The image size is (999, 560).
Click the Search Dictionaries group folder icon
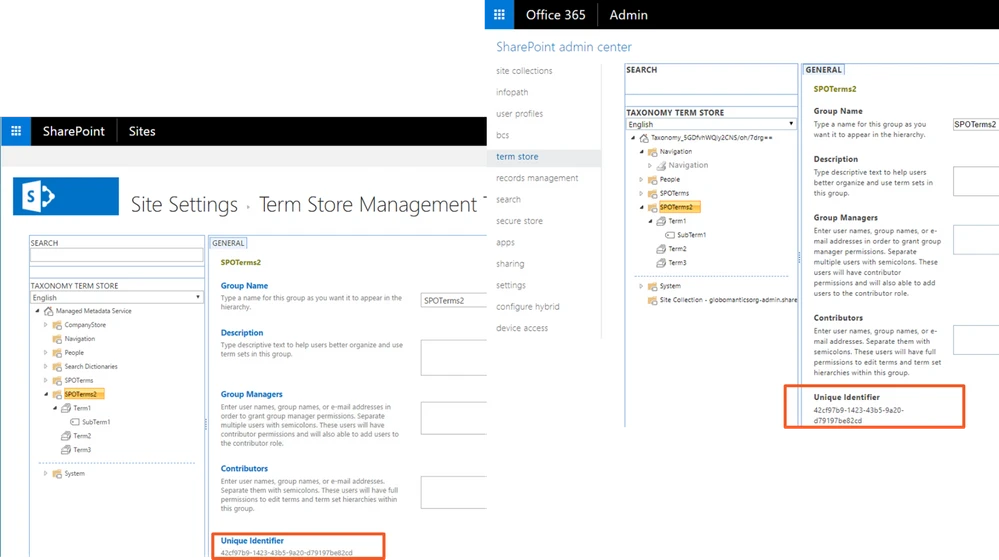(57, 366)
